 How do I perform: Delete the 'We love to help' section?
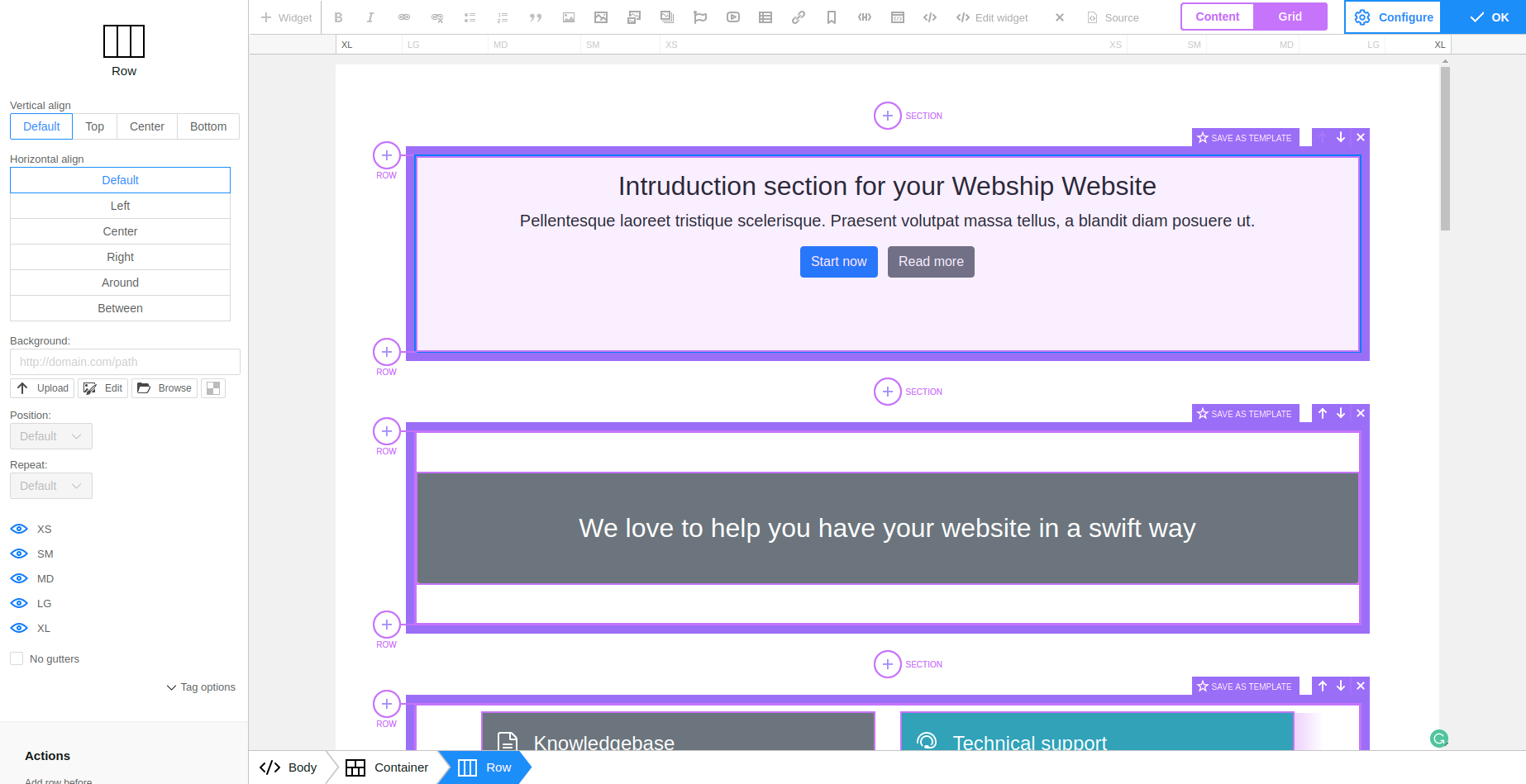tap(1361, 414)
